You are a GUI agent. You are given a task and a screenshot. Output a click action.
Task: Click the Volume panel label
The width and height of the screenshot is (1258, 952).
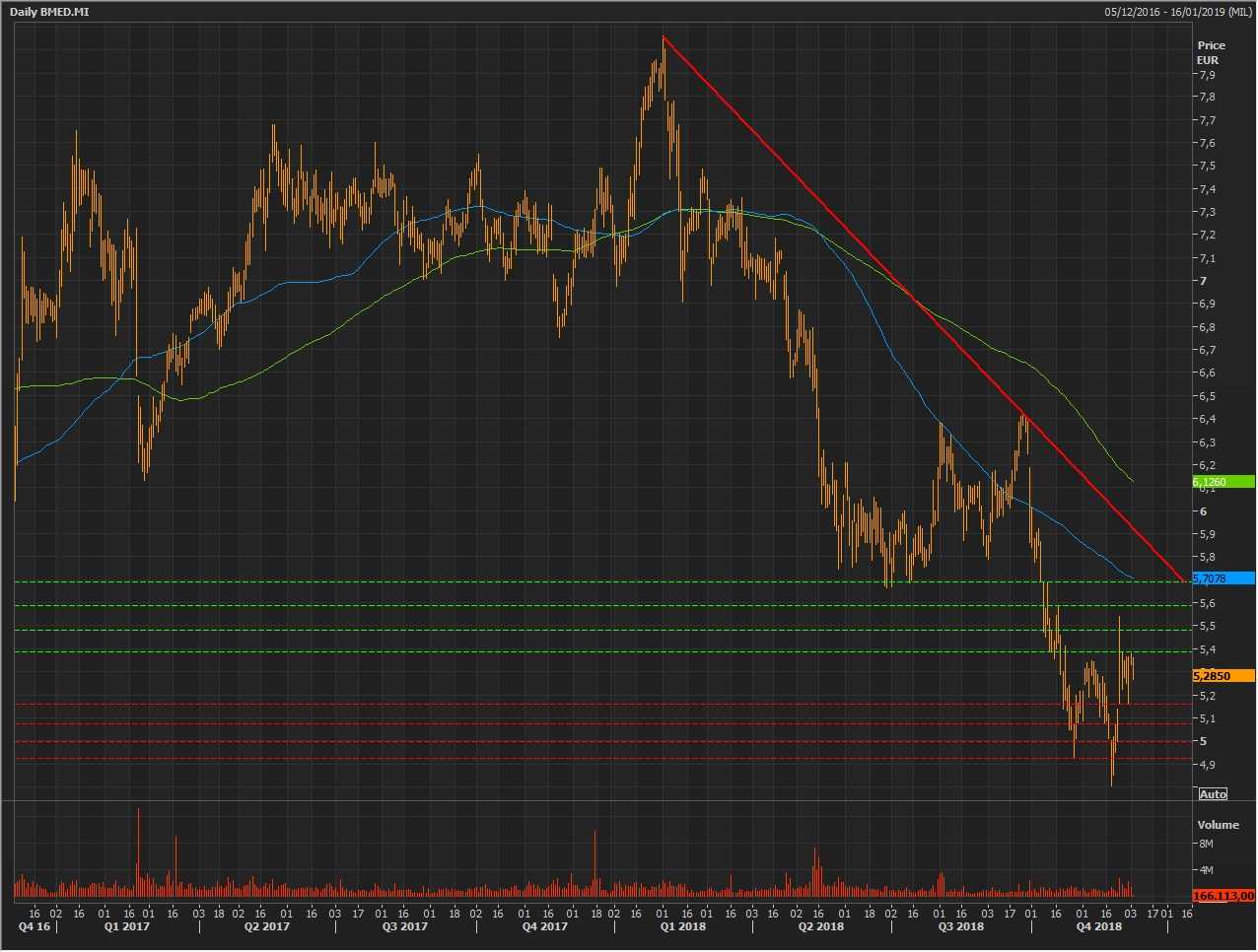click(x=1218, y=825)
